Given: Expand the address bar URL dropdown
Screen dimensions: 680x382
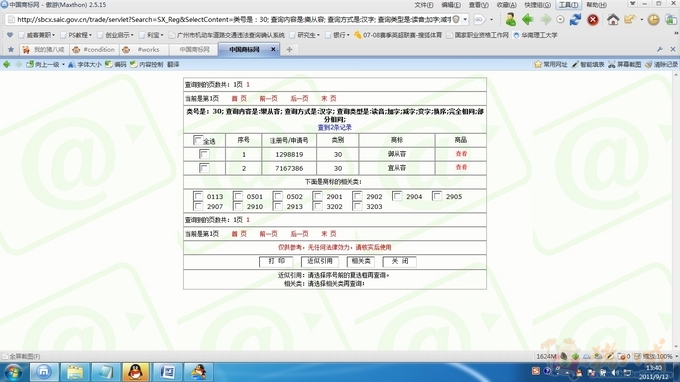Looking at the screenshot, I should tap(465, 20).
